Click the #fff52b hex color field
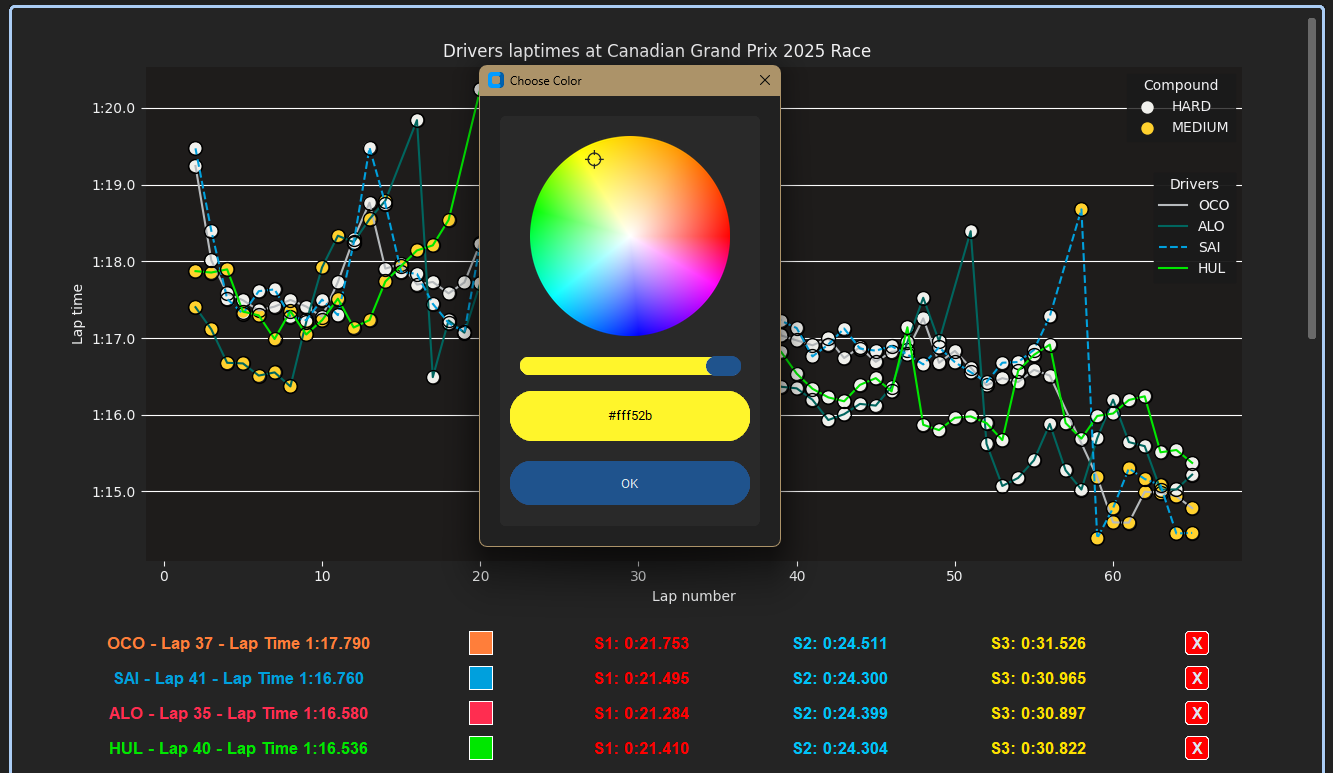This screenshot has width=1333, height=773. pyautogui.click(x=629, y=416)
